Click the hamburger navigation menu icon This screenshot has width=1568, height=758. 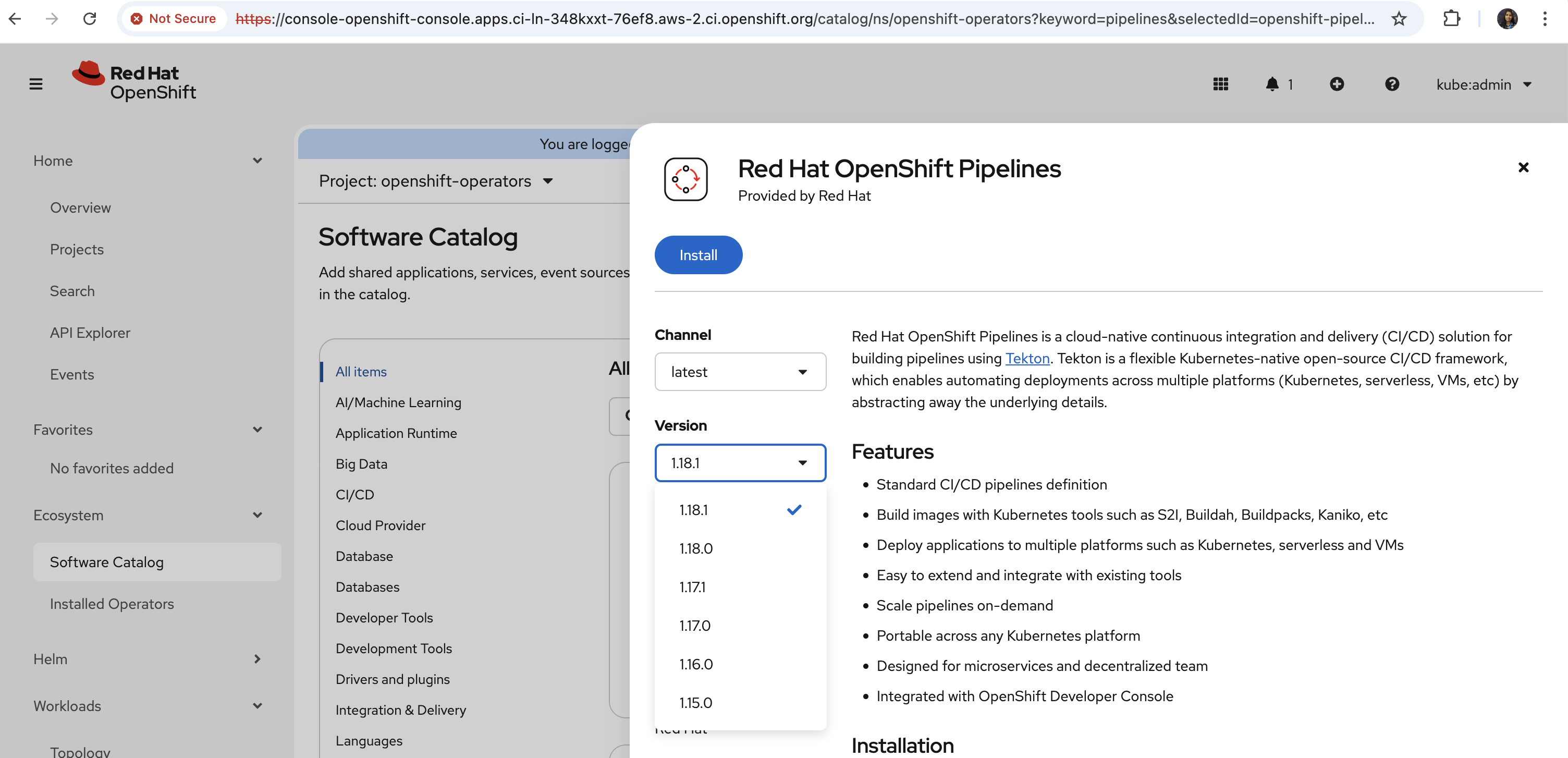[36, 84]
